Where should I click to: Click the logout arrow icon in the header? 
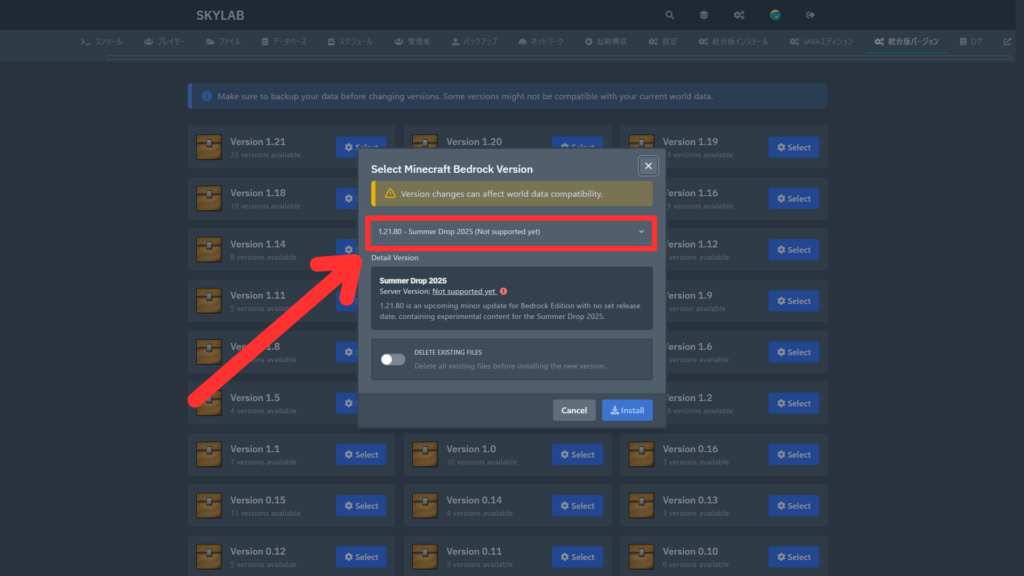(810, 15)
